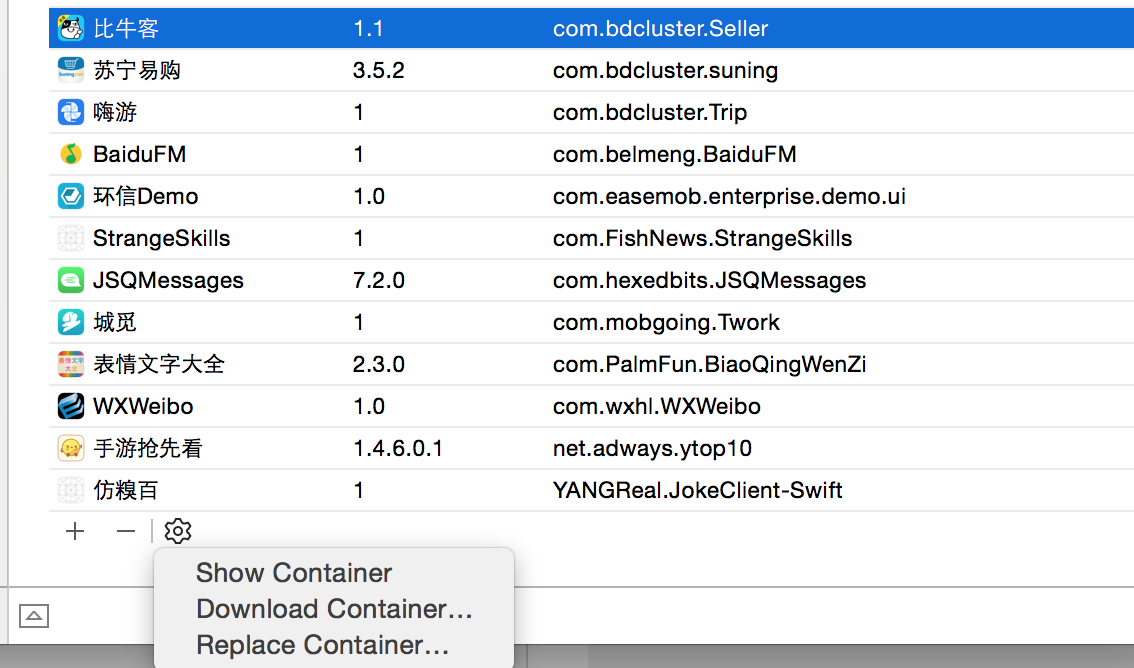Select the 环信Demo app name
Image resolution: width=1134 pixels, height=668 pixels.
(x=145, y=196)
